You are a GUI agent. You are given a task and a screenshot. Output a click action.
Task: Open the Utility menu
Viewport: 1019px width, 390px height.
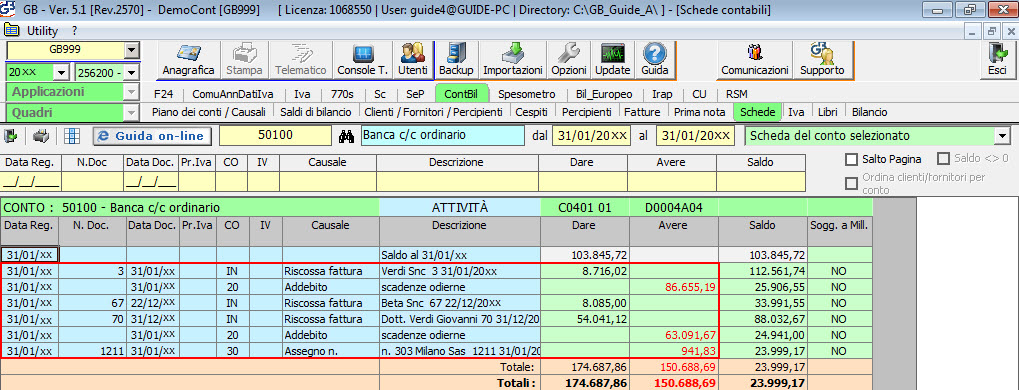point(42,31)
